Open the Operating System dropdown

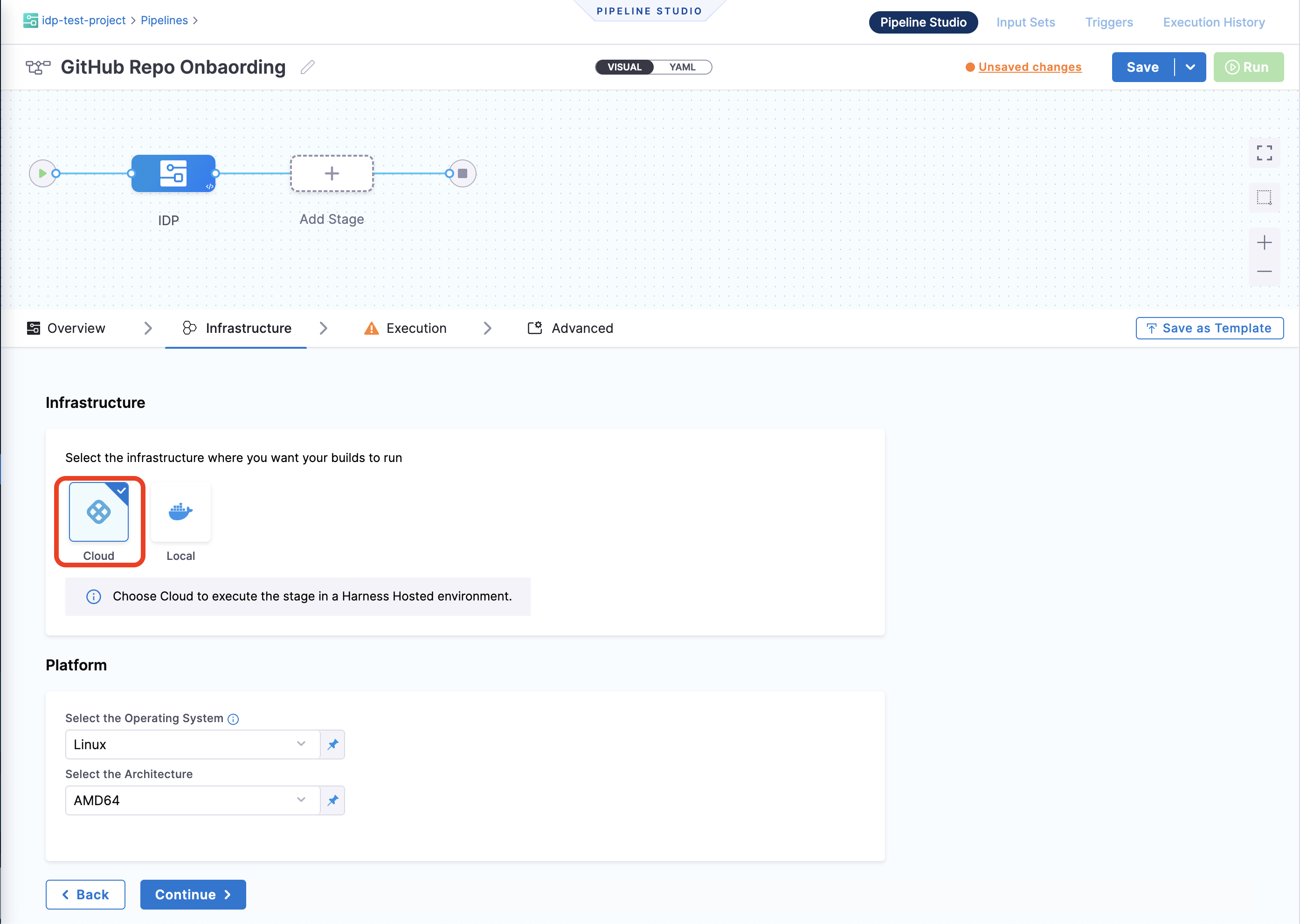pos(192,744)
